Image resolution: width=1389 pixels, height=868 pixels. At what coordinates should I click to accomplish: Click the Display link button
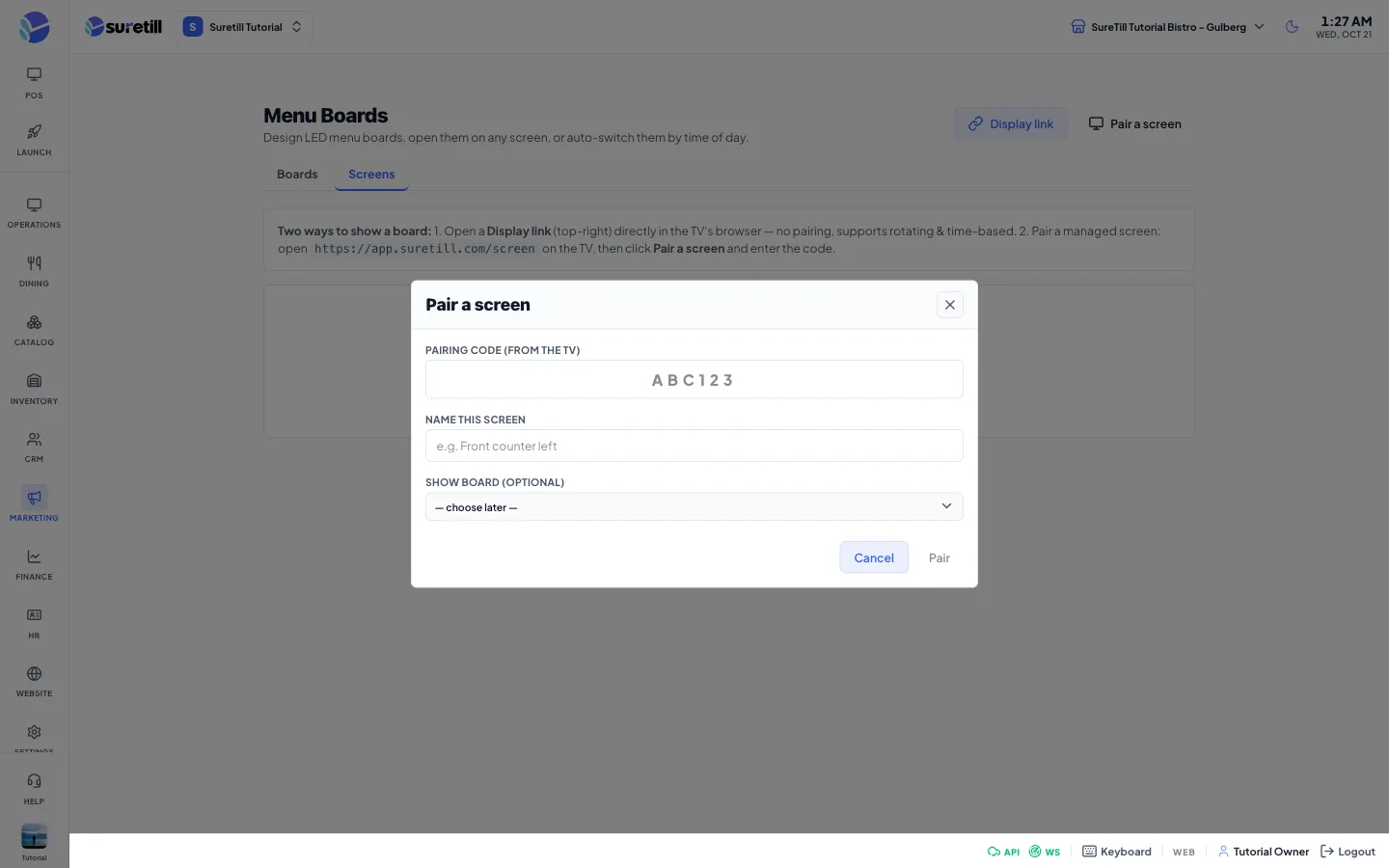point(1011,123)
